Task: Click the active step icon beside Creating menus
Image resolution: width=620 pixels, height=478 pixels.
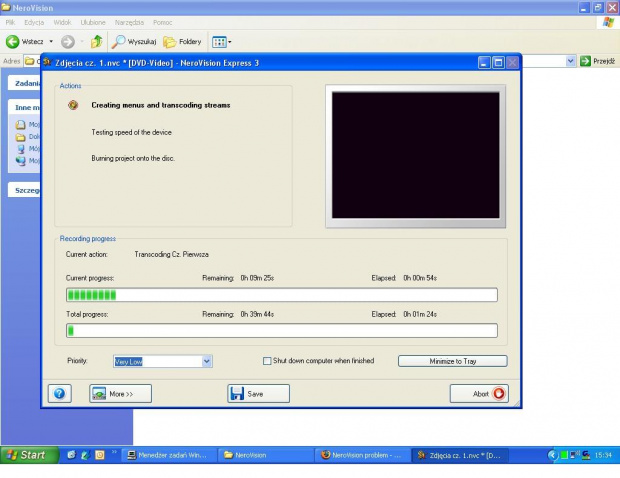Action: pyautogui.click(x=73, y=105)
